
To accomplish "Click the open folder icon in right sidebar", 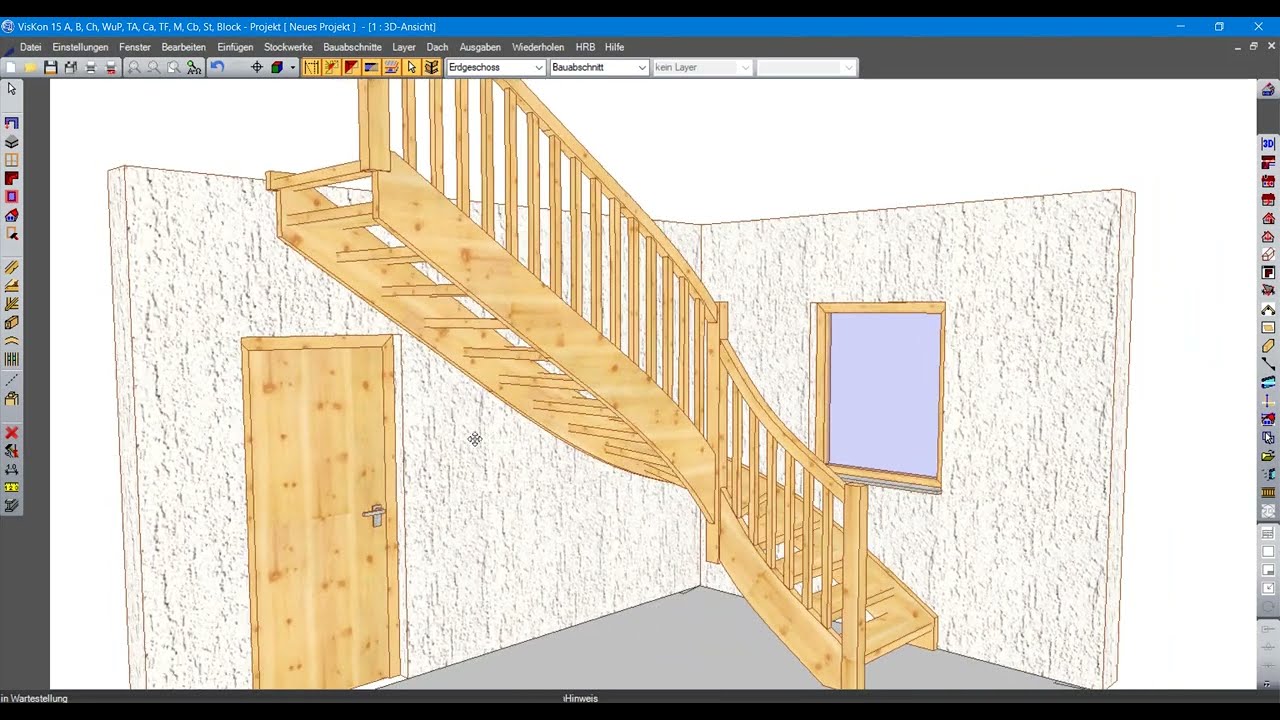I will pyautogui.click(x=1268, y=456).
